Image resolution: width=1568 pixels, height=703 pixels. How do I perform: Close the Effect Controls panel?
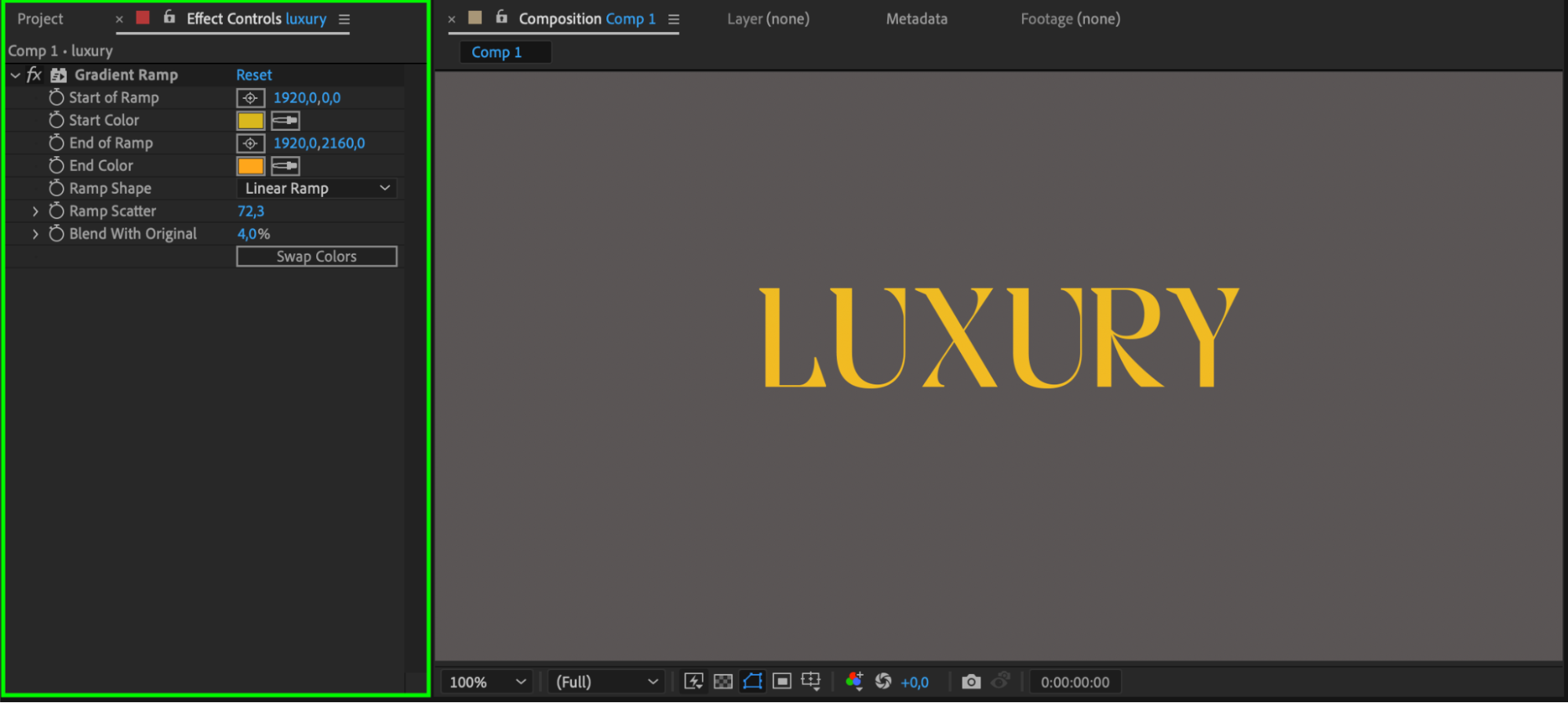(x=119, y=20)
